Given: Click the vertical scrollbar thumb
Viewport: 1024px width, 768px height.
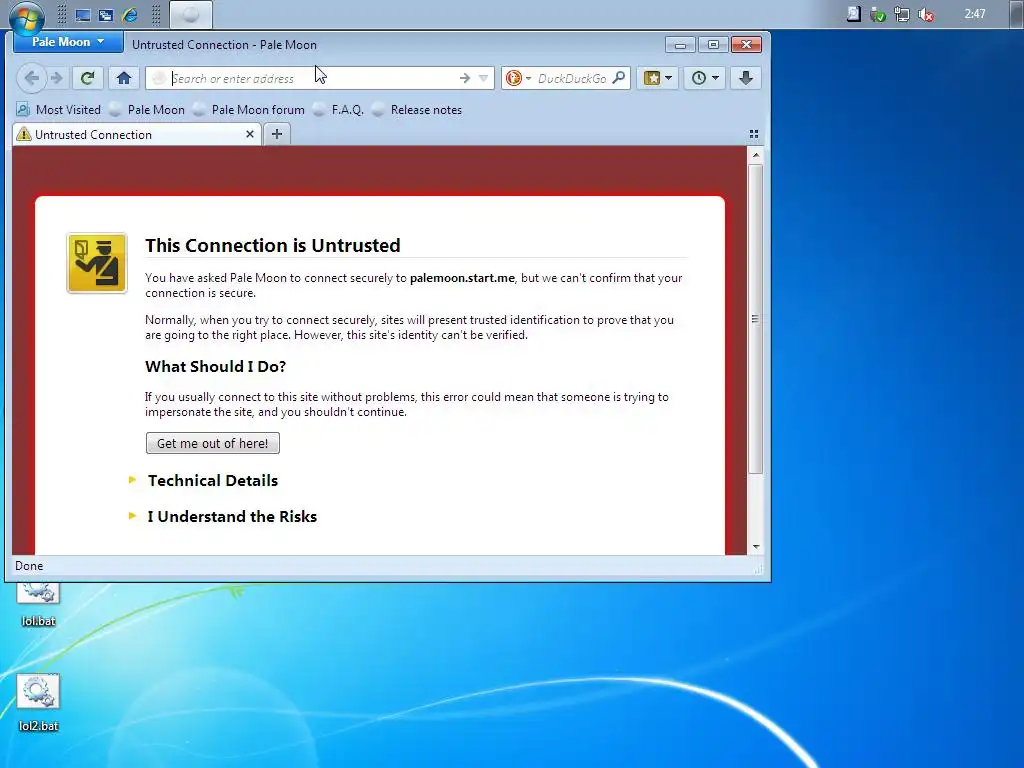Looking at the screenshot, I should click(756, 319).
